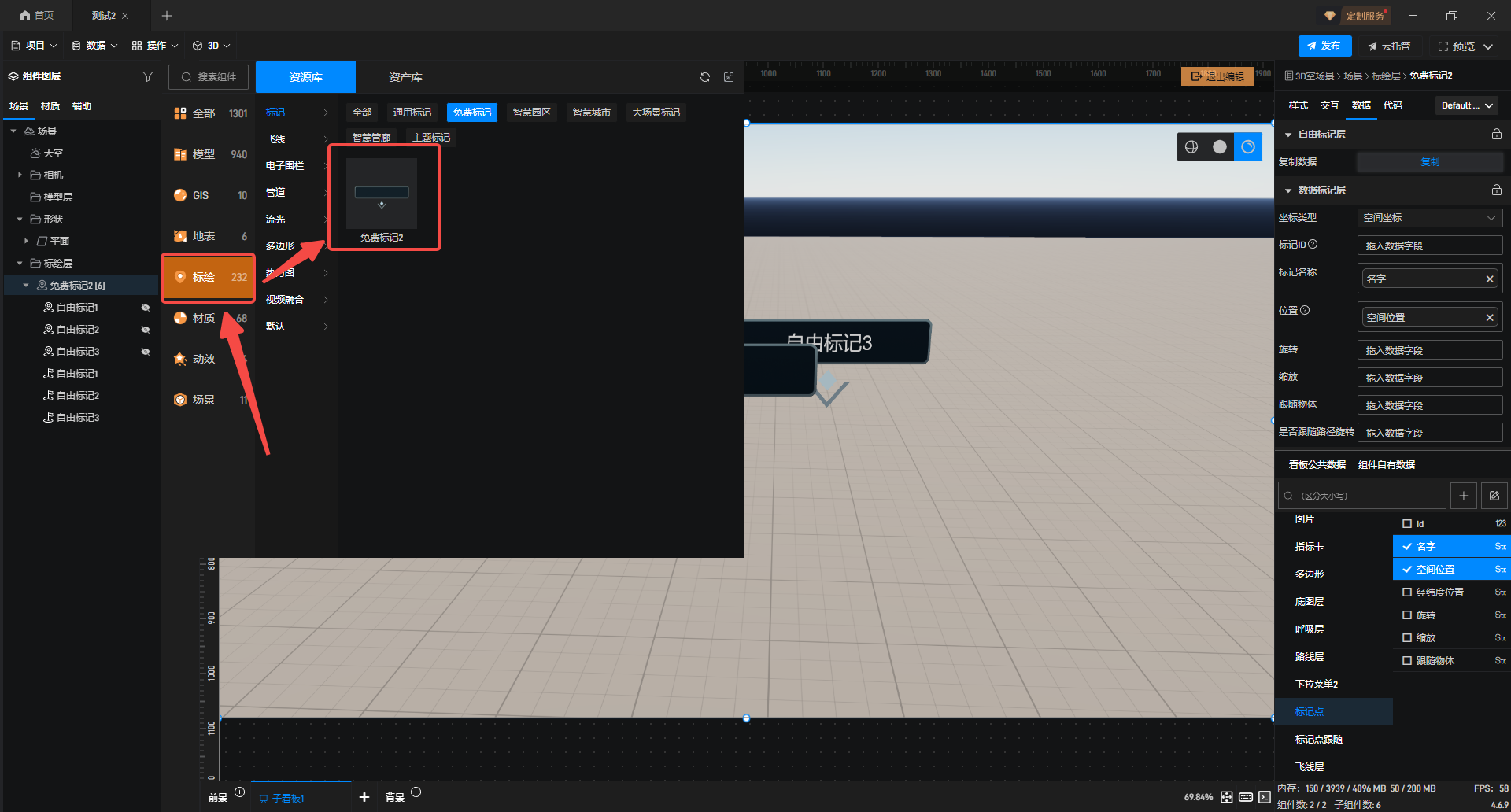Switch to the 资产库 tab
The height and width of the screenshot is (812, 1511).
coord(405,77)
